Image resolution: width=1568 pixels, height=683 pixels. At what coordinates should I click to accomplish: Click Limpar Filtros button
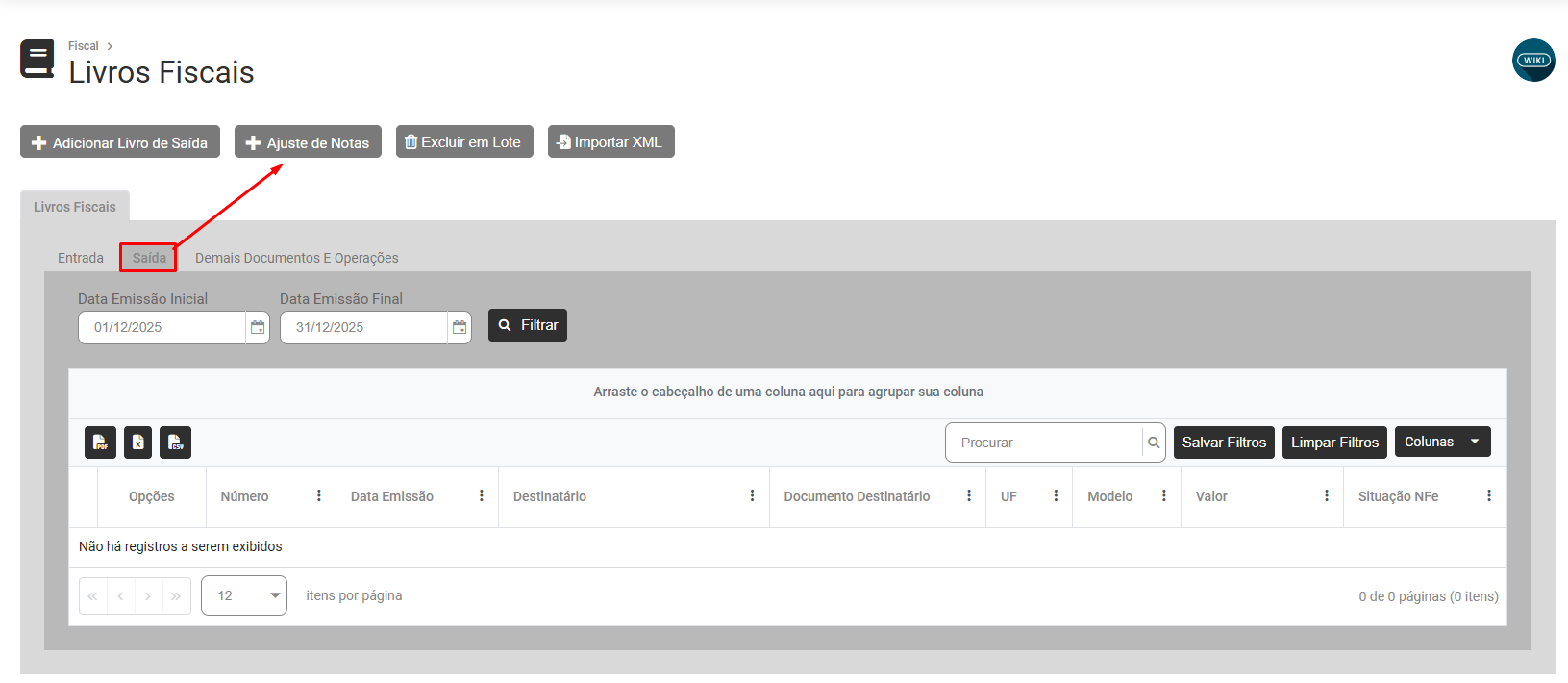click(1334, 443)
